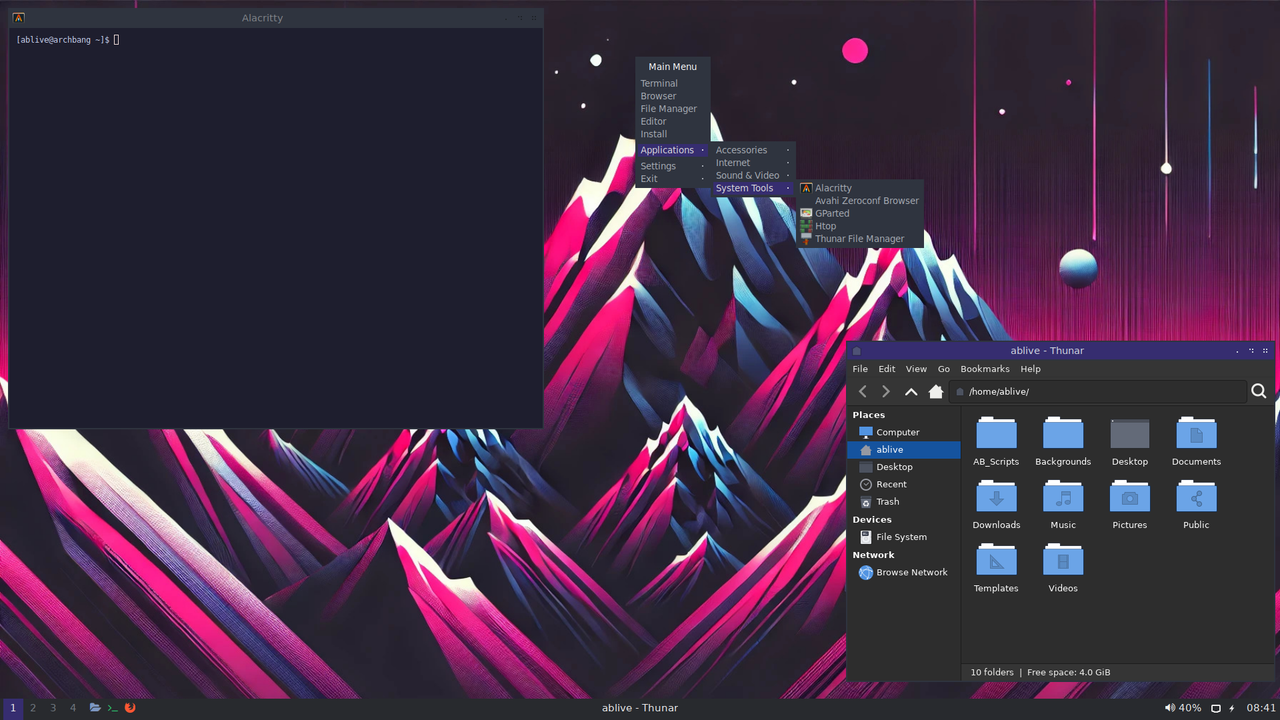Launch GParted from System Tools
This screenshot has width=1280, height=720.
click(860, 213)
